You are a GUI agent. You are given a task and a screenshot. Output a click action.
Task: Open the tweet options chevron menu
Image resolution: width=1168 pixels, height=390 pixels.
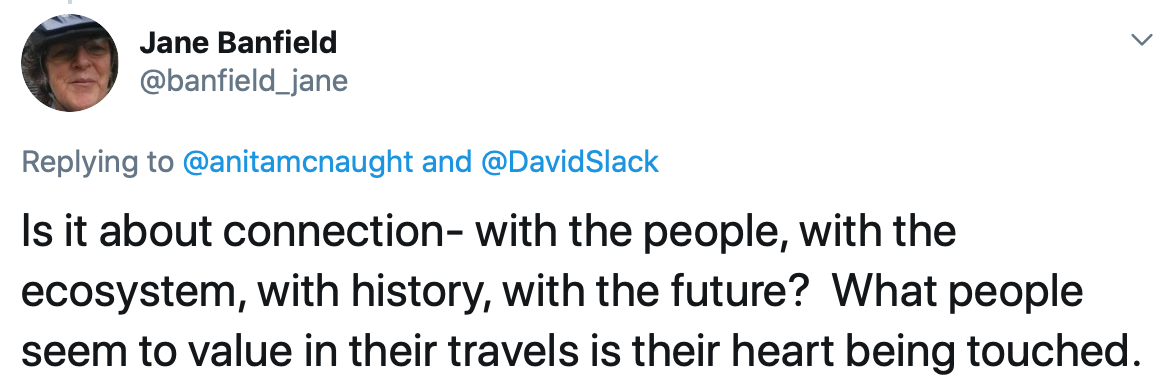[1141, 39]
